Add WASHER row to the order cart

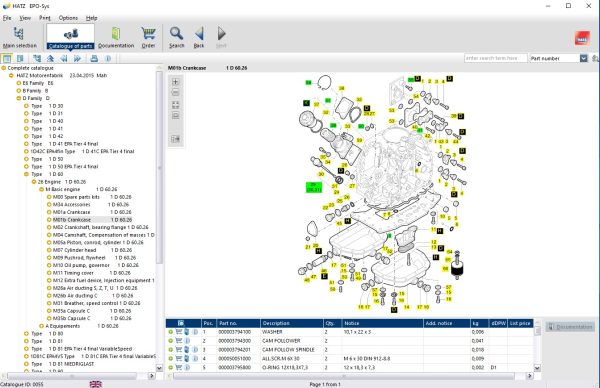tap(179, 332)
